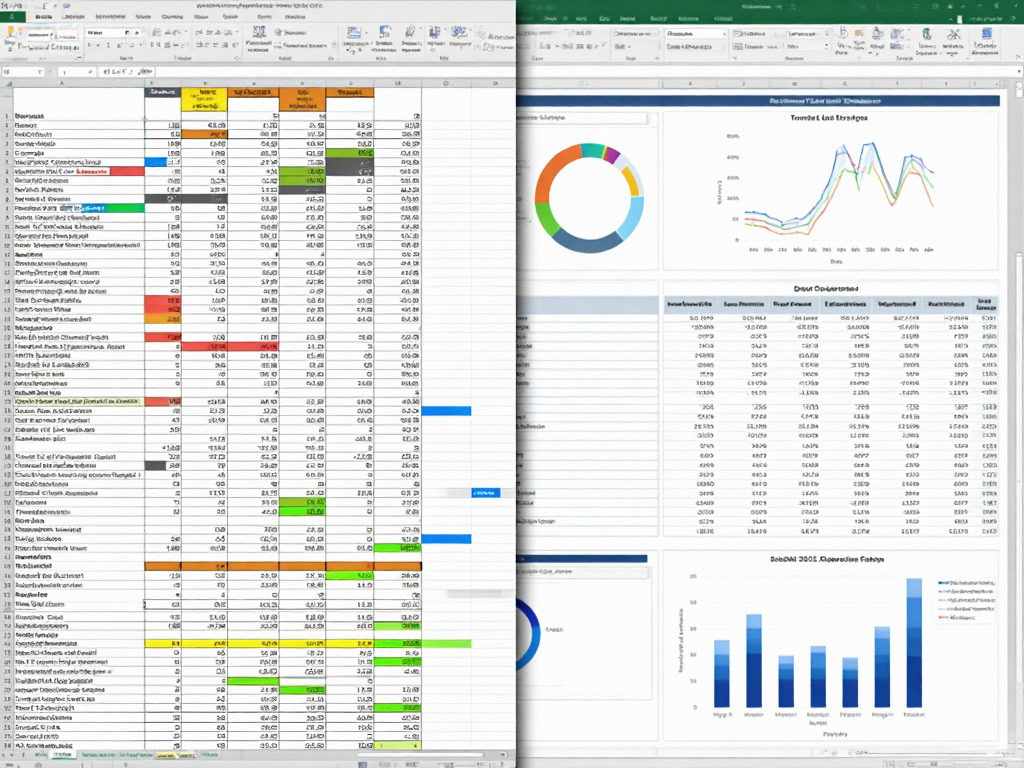Click the dark blue dashboard title banner
Screen dimensions: 1024x768
(x=758, y=101)
